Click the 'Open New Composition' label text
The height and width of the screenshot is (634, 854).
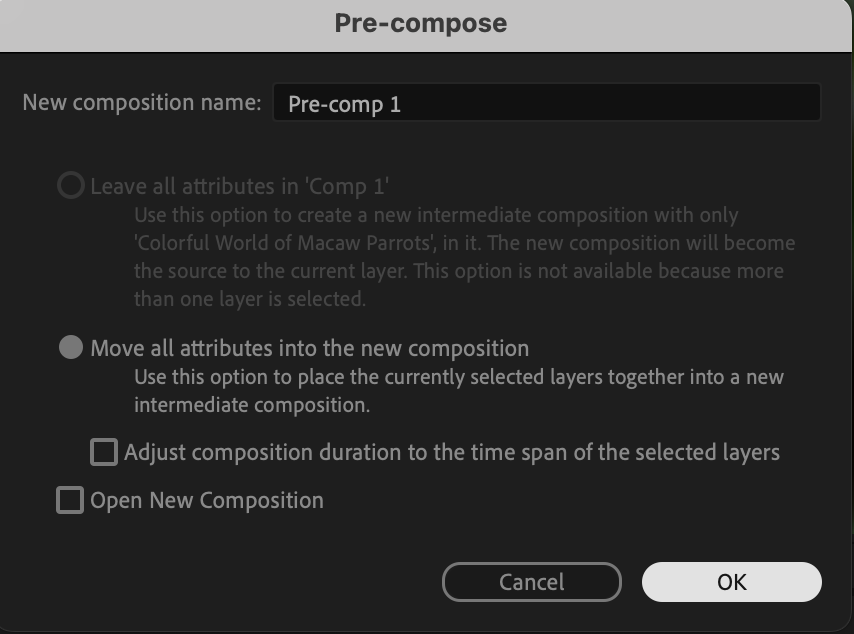click(x=206, y=500)
